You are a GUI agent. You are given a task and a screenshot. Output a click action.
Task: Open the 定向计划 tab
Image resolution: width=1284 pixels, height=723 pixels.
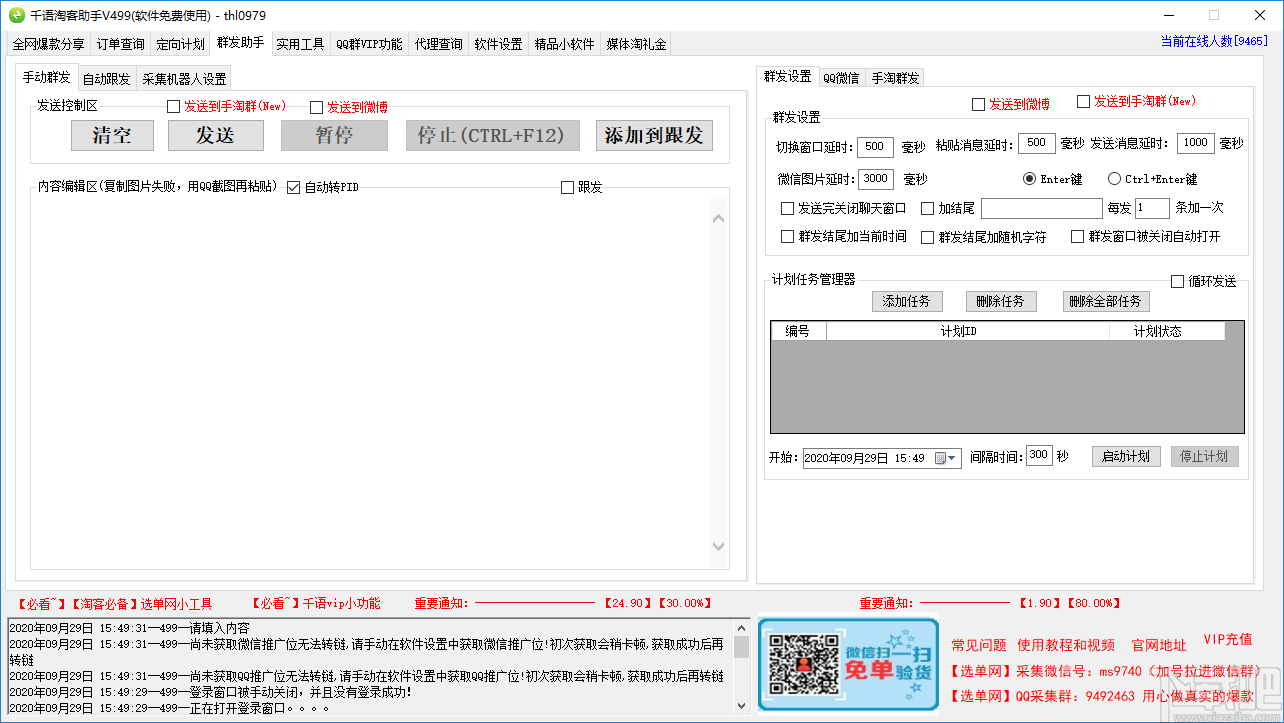[x=181, y=44]
